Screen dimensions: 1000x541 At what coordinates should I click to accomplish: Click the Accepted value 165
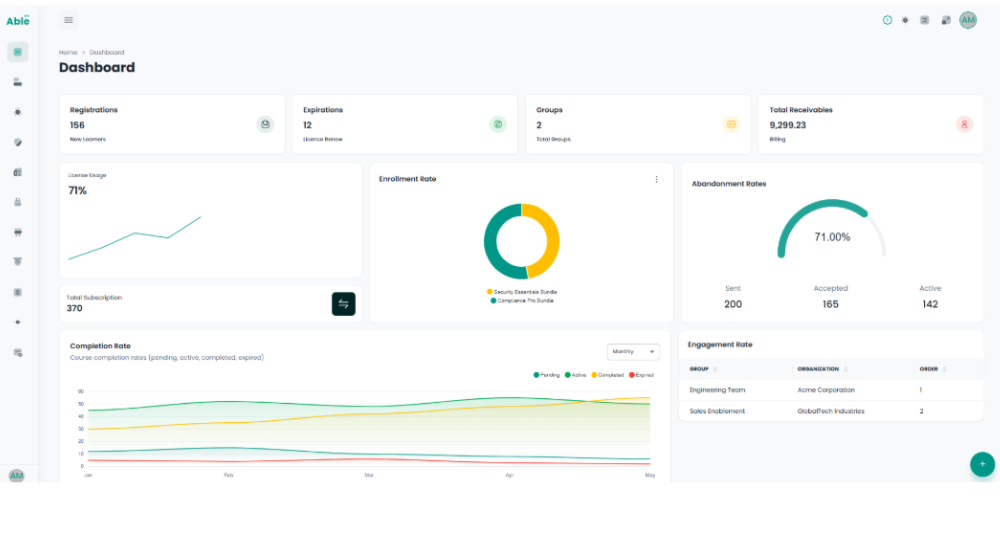coord(830,304)
